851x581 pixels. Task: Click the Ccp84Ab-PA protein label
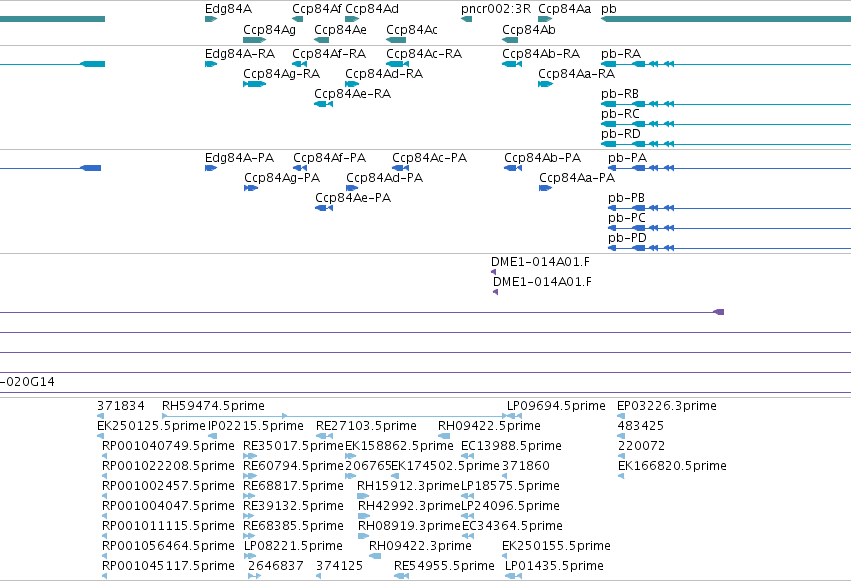(542, 158)
